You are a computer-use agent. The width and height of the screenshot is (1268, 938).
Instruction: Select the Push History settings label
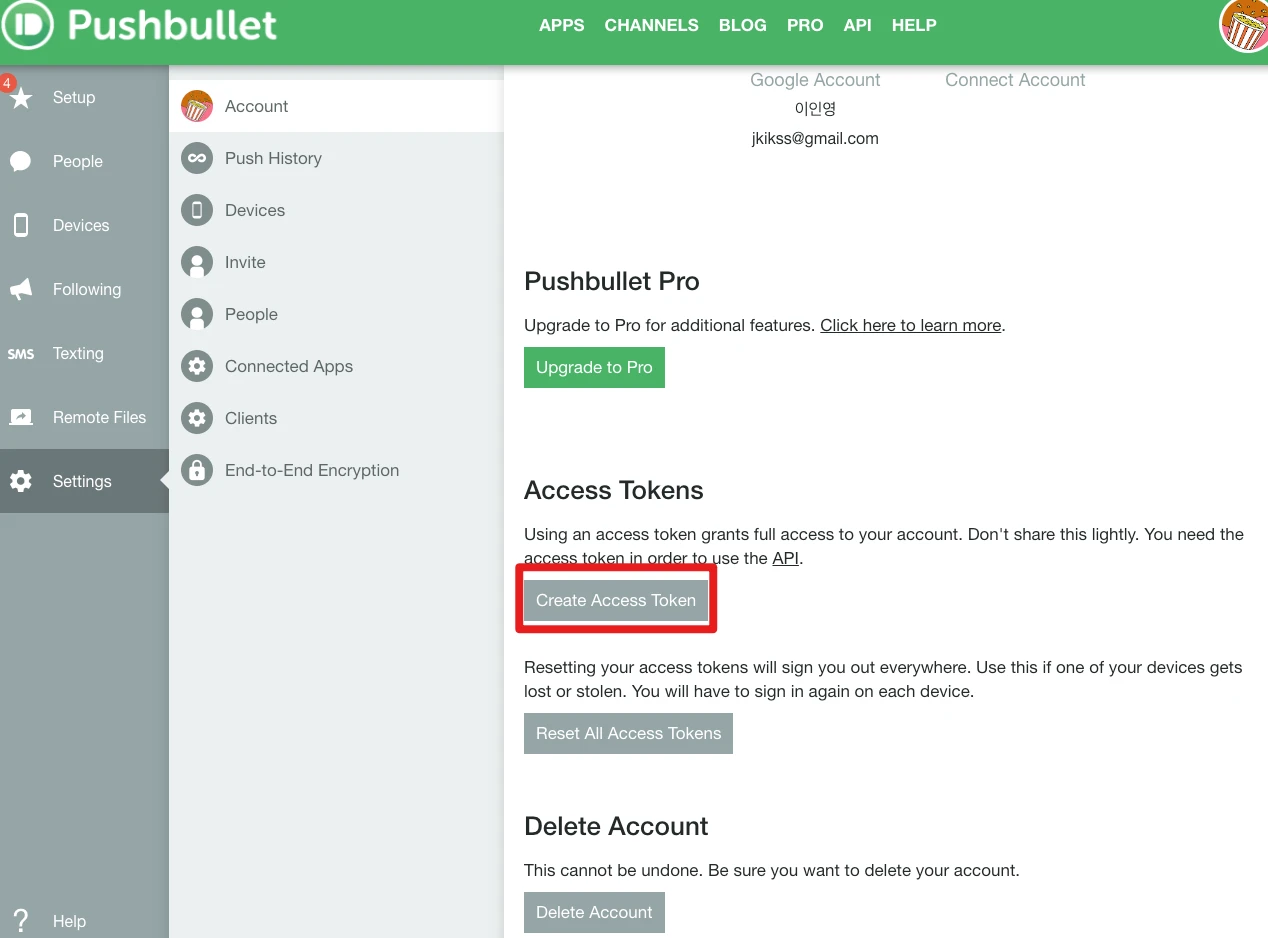pyautogui.click(x=273, y=158)
